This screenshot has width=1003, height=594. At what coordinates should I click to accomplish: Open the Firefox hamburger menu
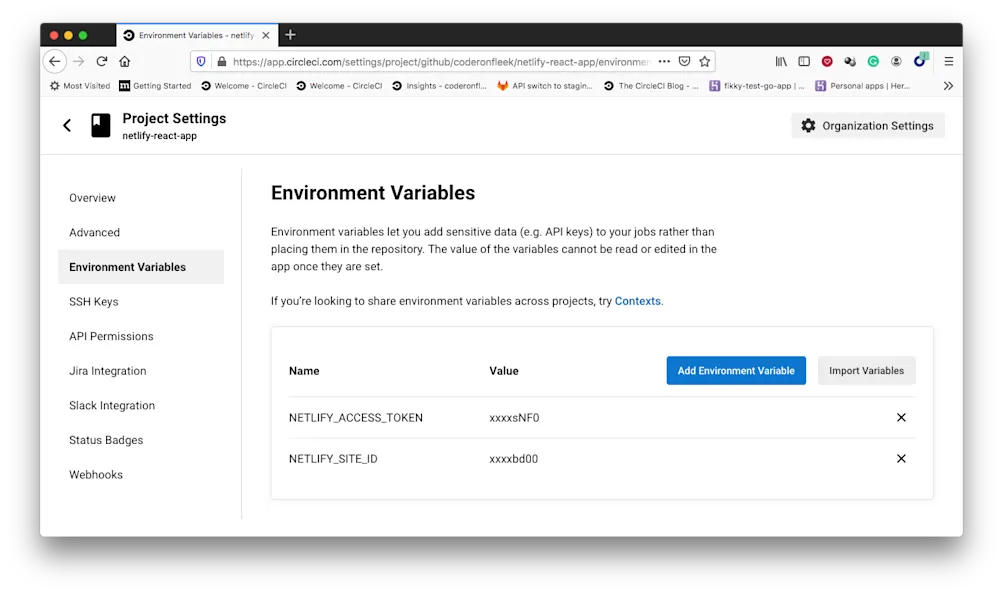tap(949, 61)
